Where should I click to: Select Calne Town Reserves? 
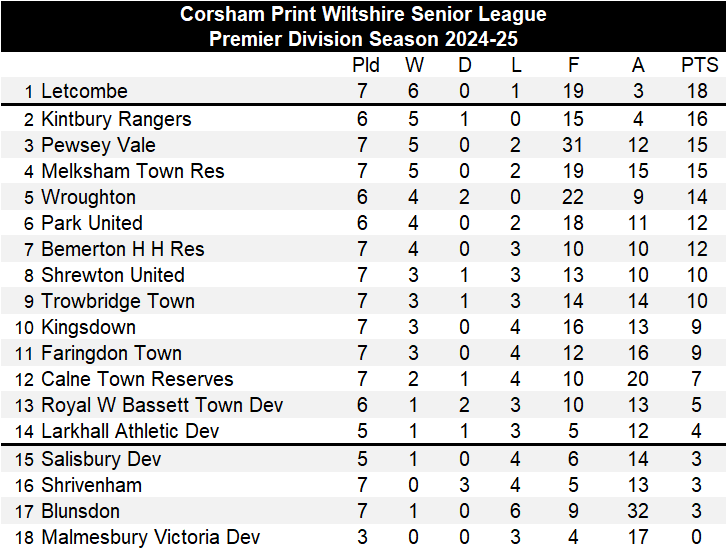pyautogui.click(x=137, y=379)
